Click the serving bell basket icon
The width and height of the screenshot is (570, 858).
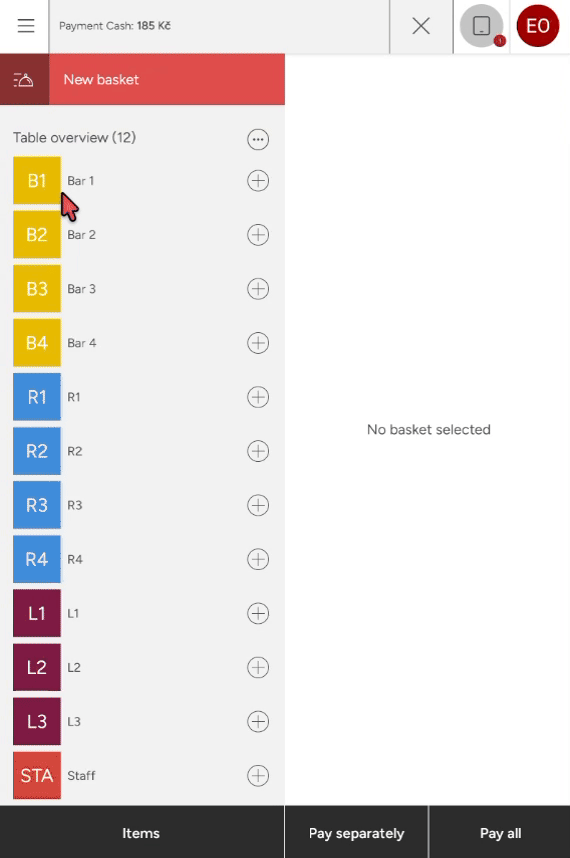tap(24, 79)
